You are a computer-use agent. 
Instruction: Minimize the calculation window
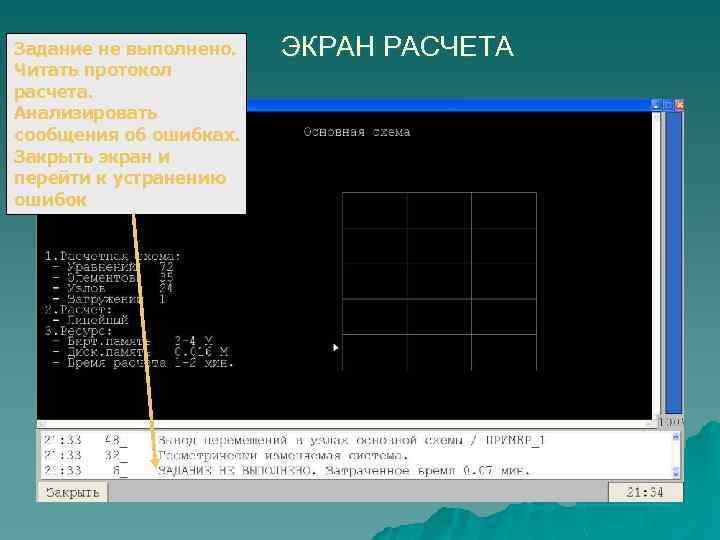click(x=656, y=105)
